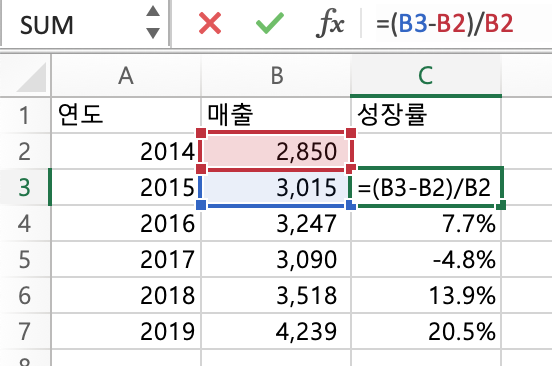The width and height of the screenshot is (552, 366).
Task: Click the sales cell 4,239
Action: click(276, 331)
